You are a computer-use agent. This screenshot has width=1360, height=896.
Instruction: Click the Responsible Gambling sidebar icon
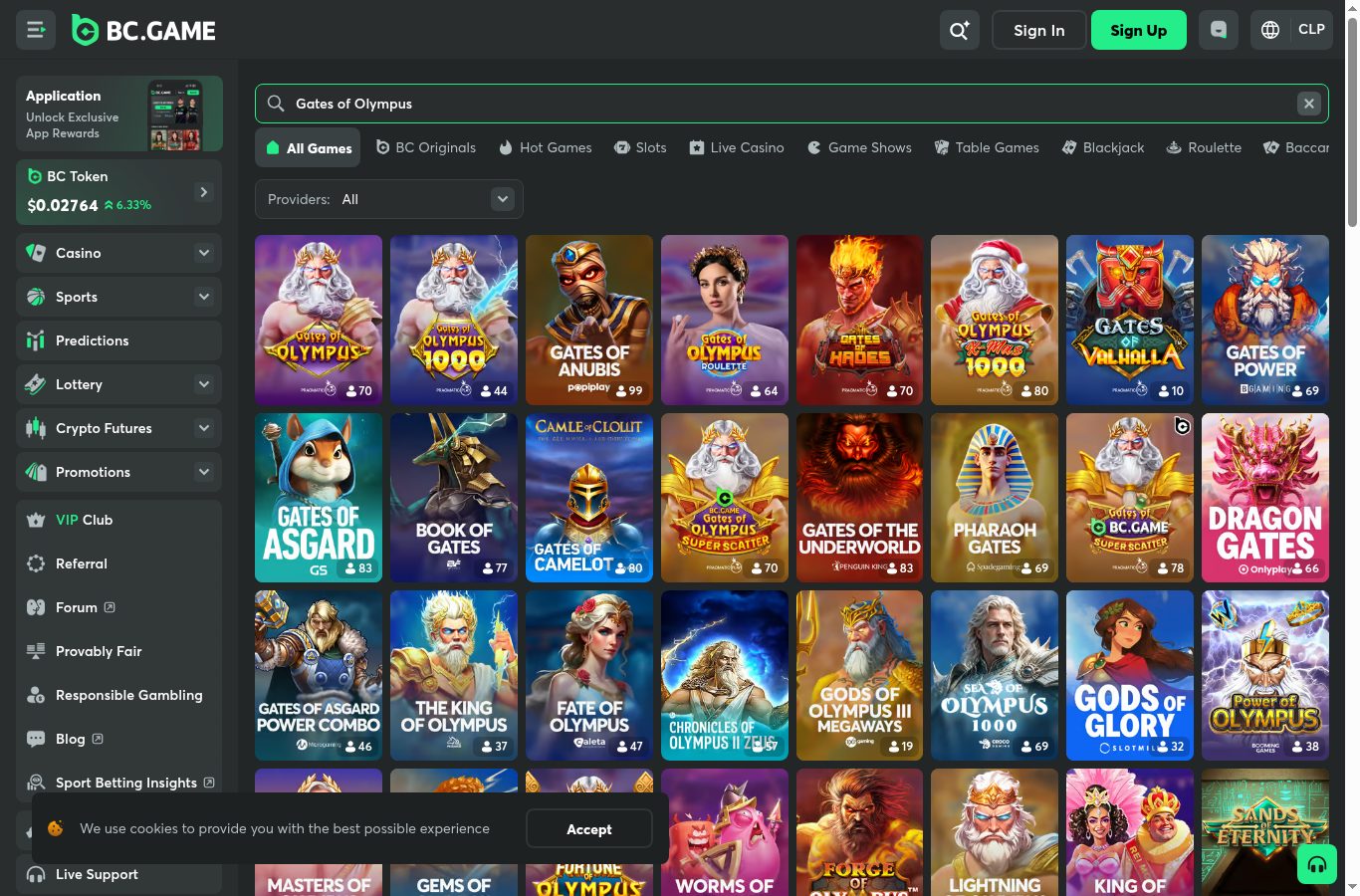[x=36, y=695]
